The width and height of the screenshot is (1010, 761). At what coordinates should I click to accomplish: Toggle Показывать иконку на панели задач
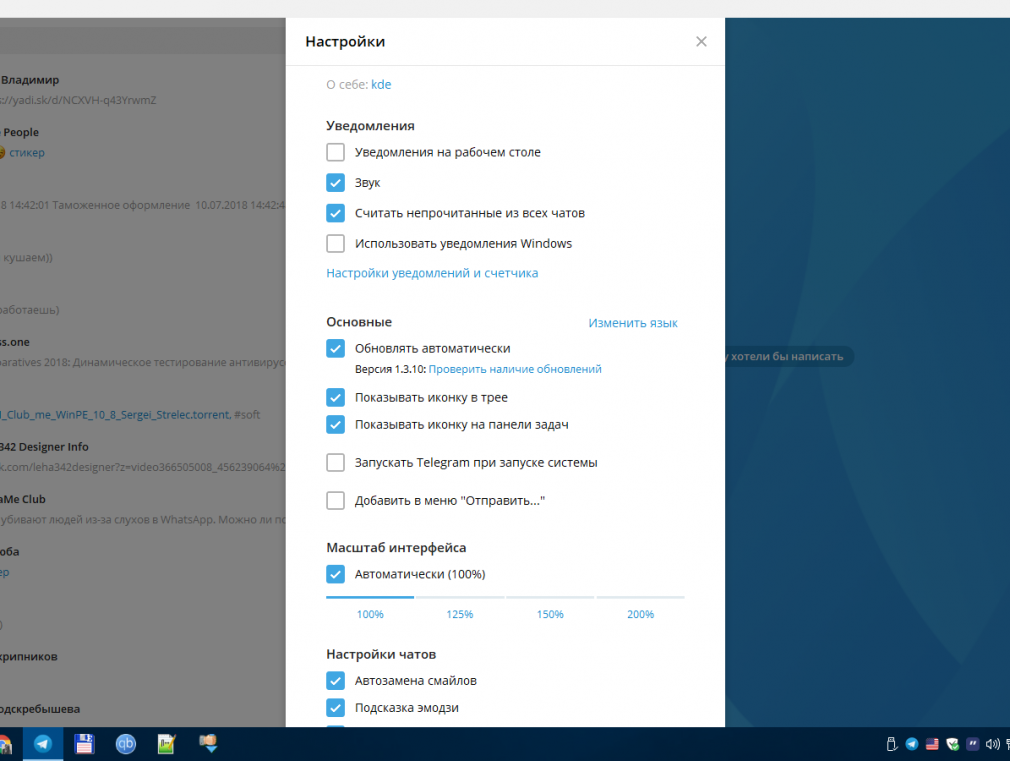[336, 424]
